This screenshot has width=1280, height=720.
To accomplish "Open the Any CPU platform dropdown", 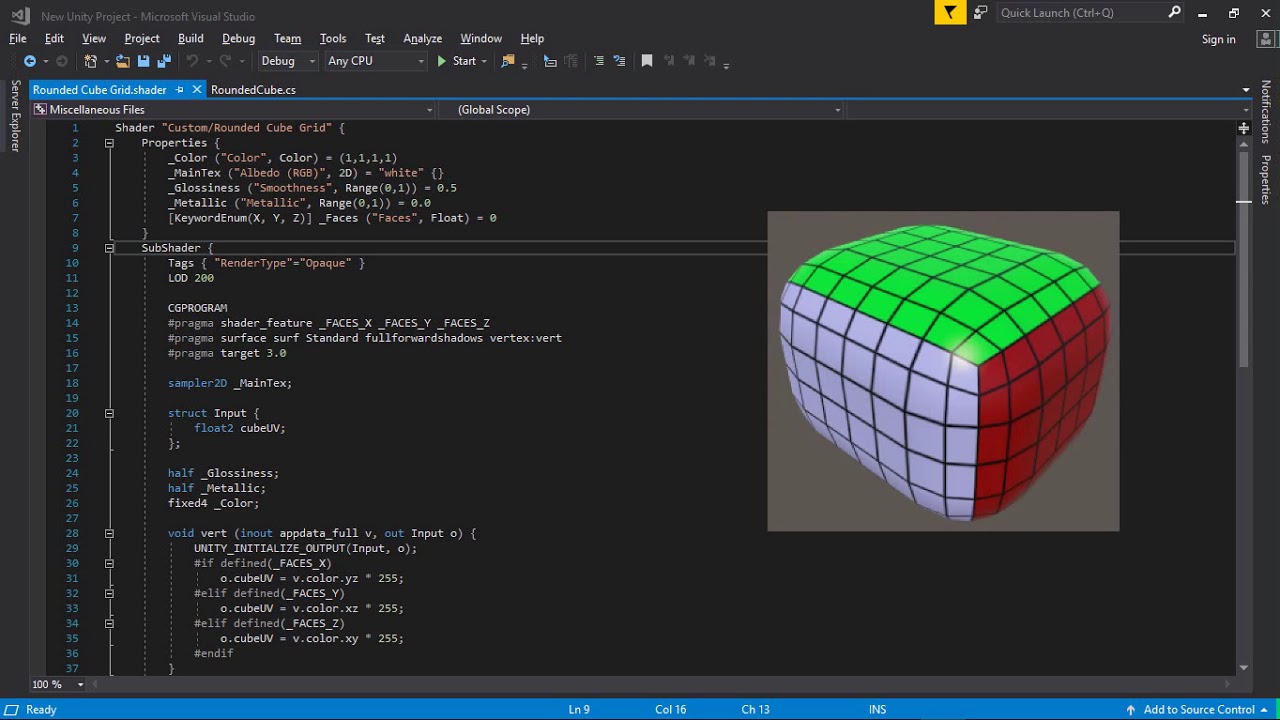I will click(376, 61).
